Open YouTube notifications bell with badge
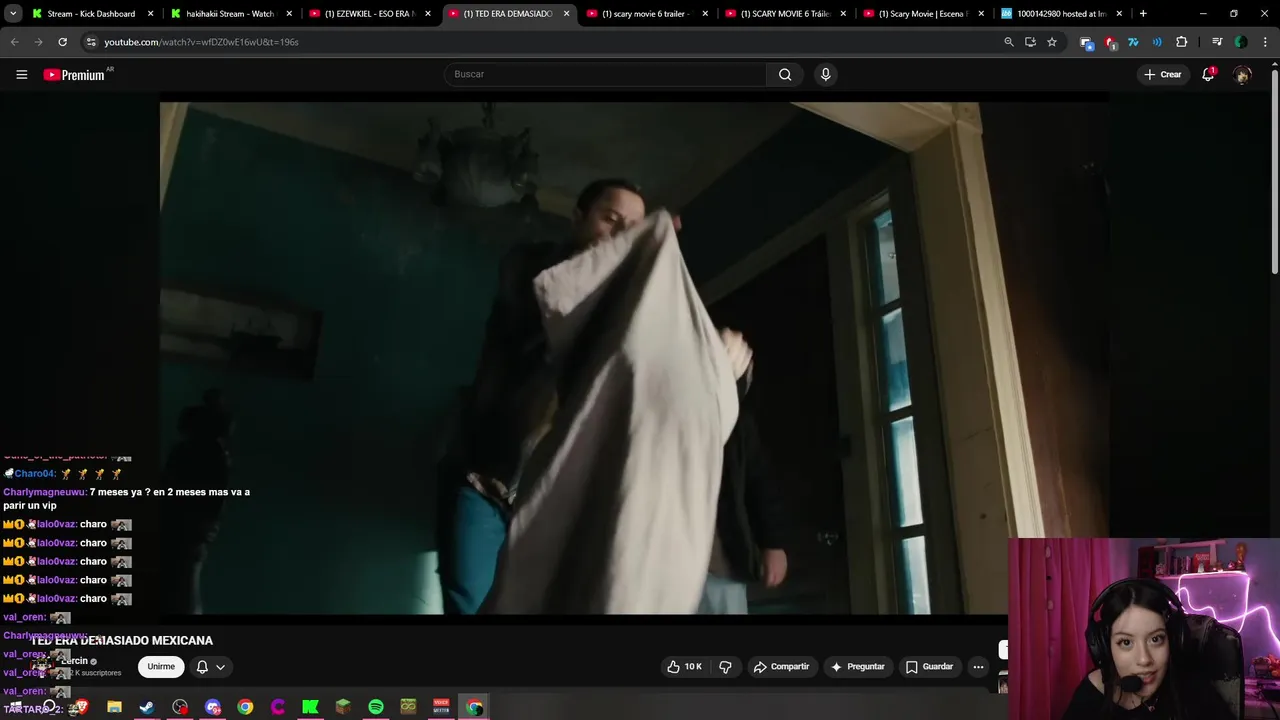Screen dimensions: 1280x720 pos(1208,74)
